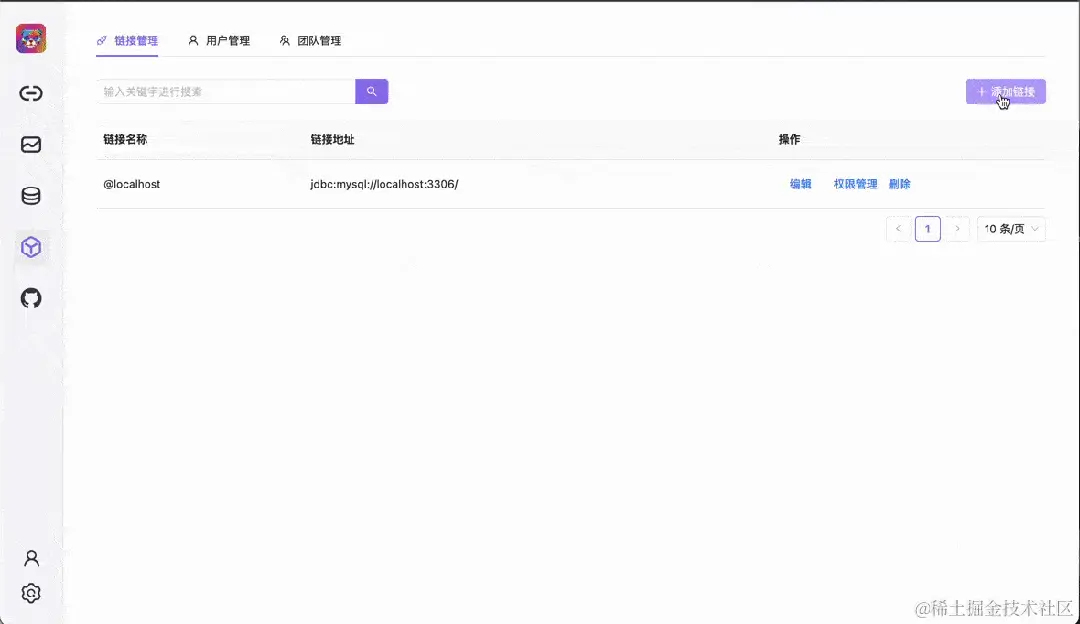This screenshot has width=1080, height=624.
Task: Open 权限管理 for the @localhost connection
Action: [855, 184]
